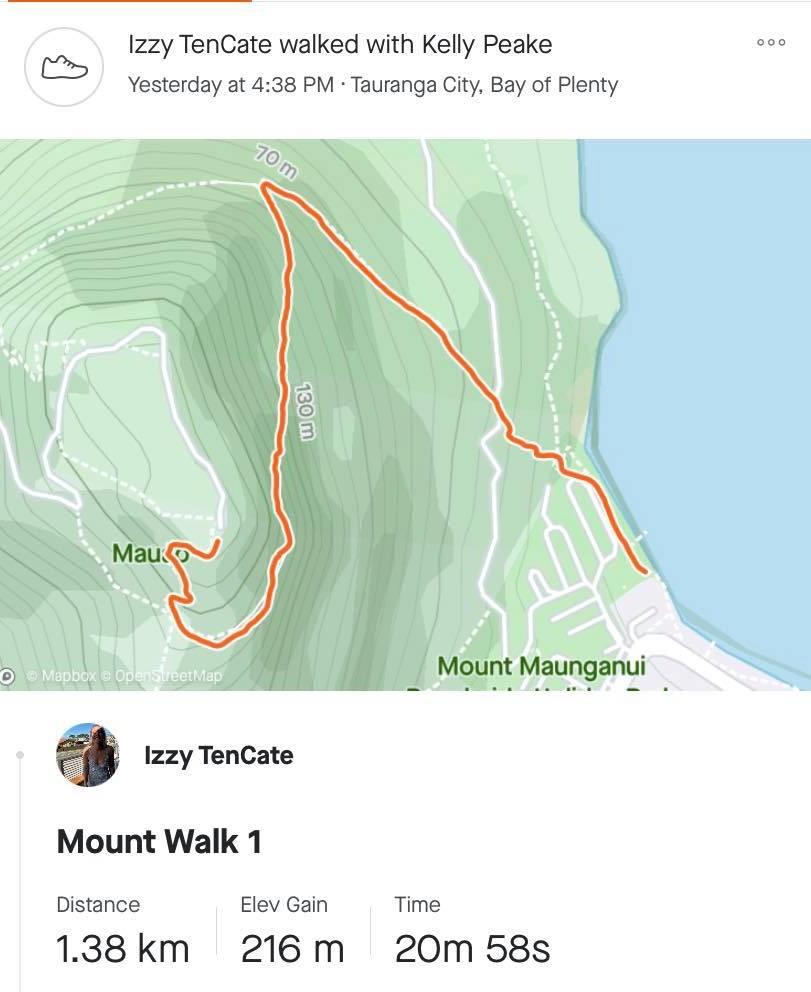Click the Time 20m 58s stat
This screenshot has width=811, height=992.
tap(472, 930)
